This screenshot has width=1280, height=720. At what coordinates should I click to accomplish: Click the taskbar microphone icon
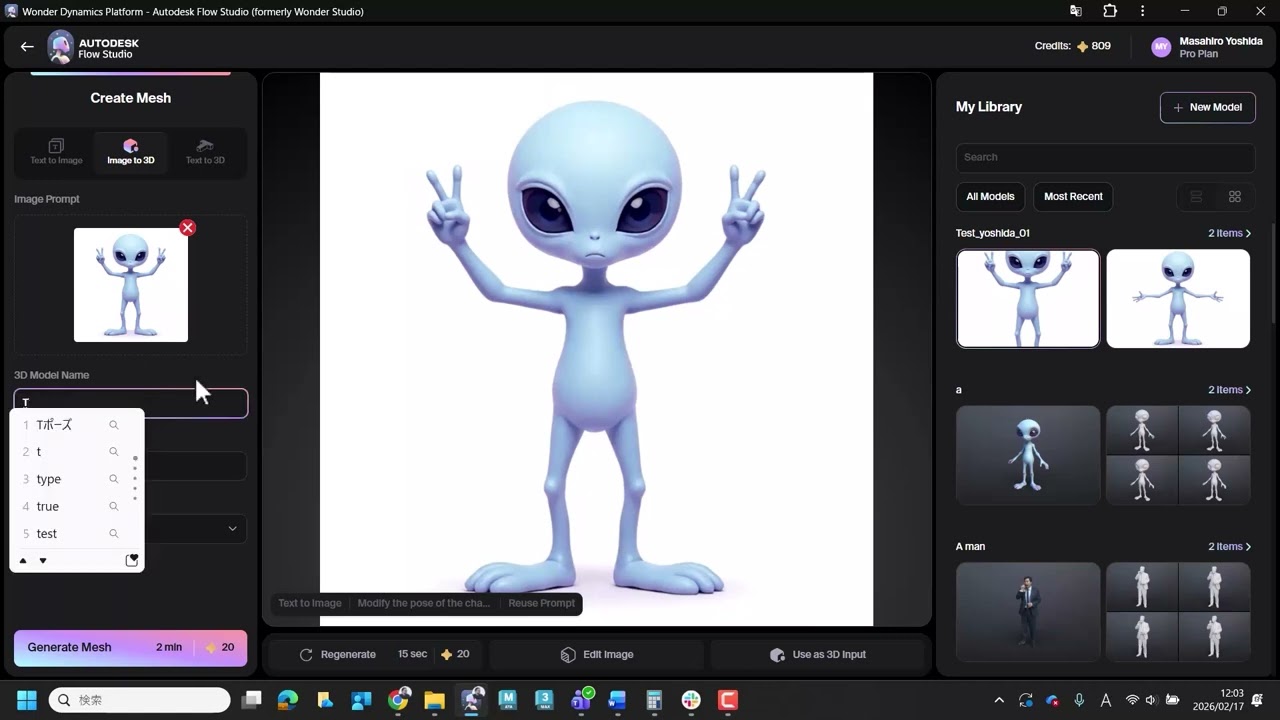(1079, 700)
